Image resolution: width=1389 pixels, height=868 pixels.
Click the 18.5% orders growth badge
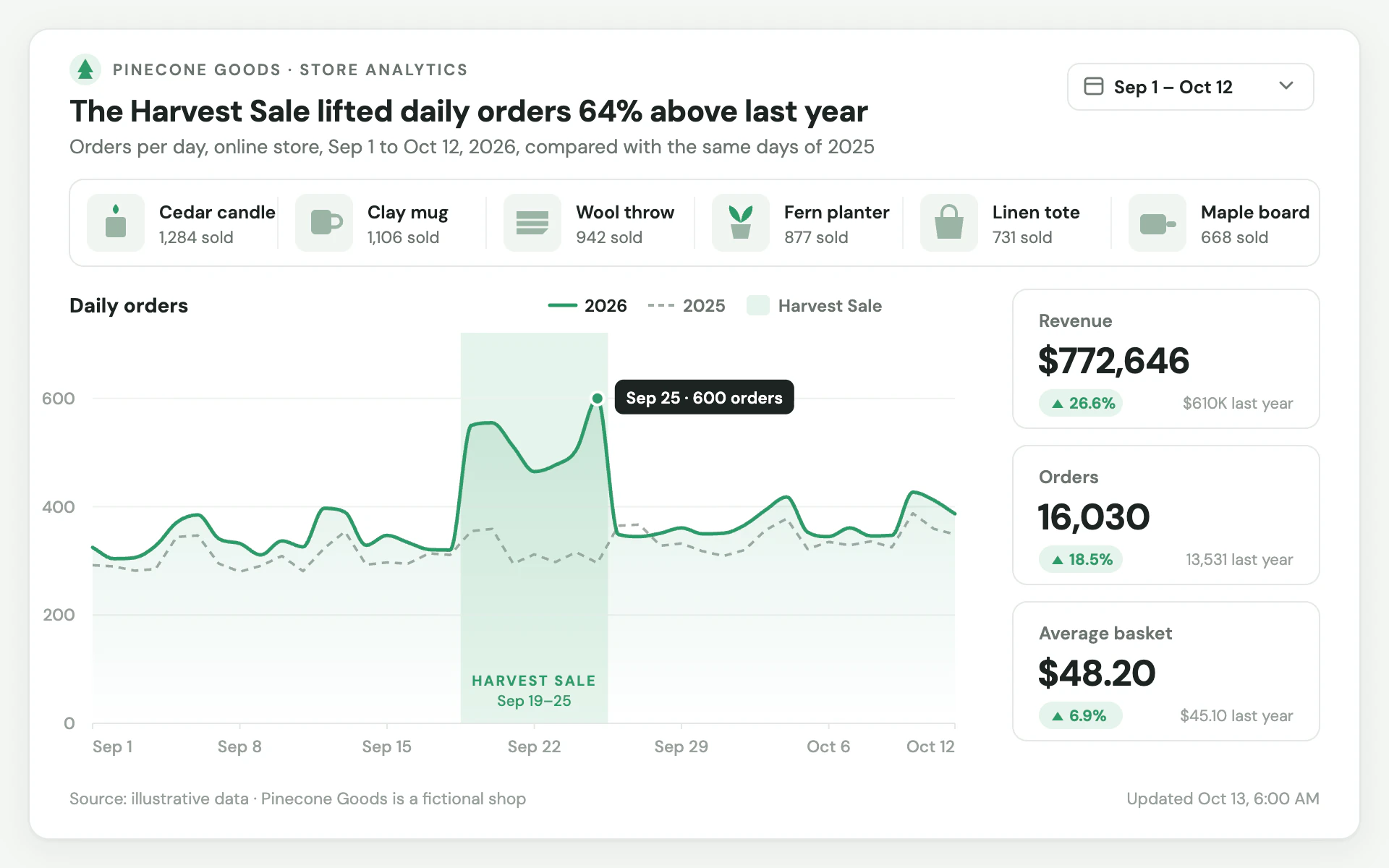1081,559
